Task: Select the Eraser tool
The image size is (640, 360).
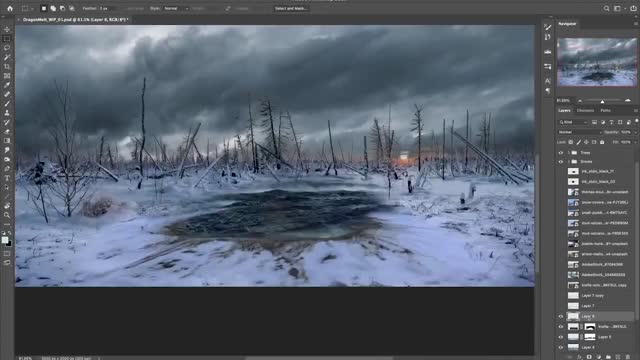Action: tap(7, 131)
